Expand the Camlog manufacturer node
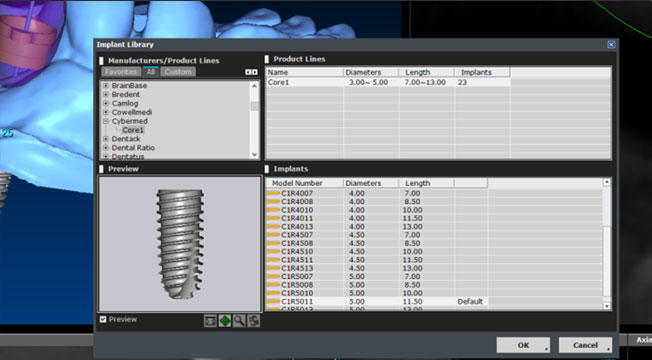This screenshot has height=360, width=652. click(106, 104)
